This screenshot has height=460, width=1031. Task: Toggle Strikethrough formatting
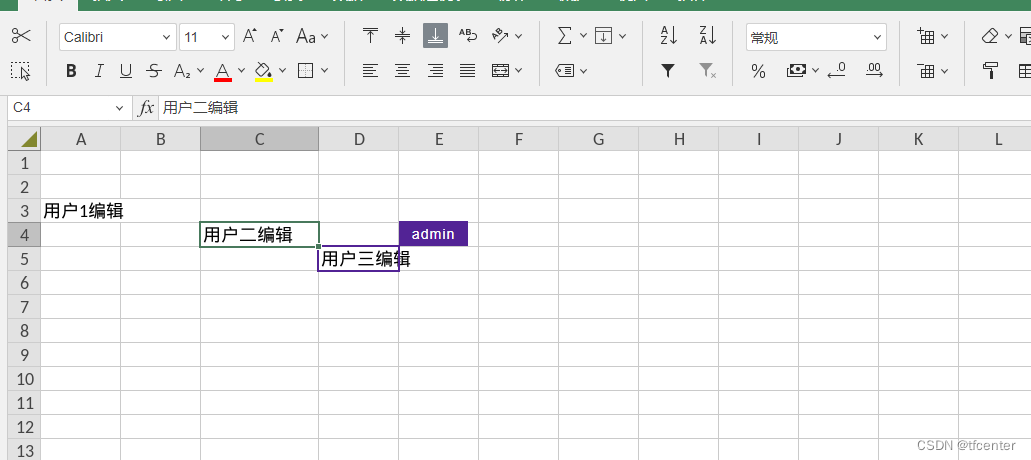(154, 71)
